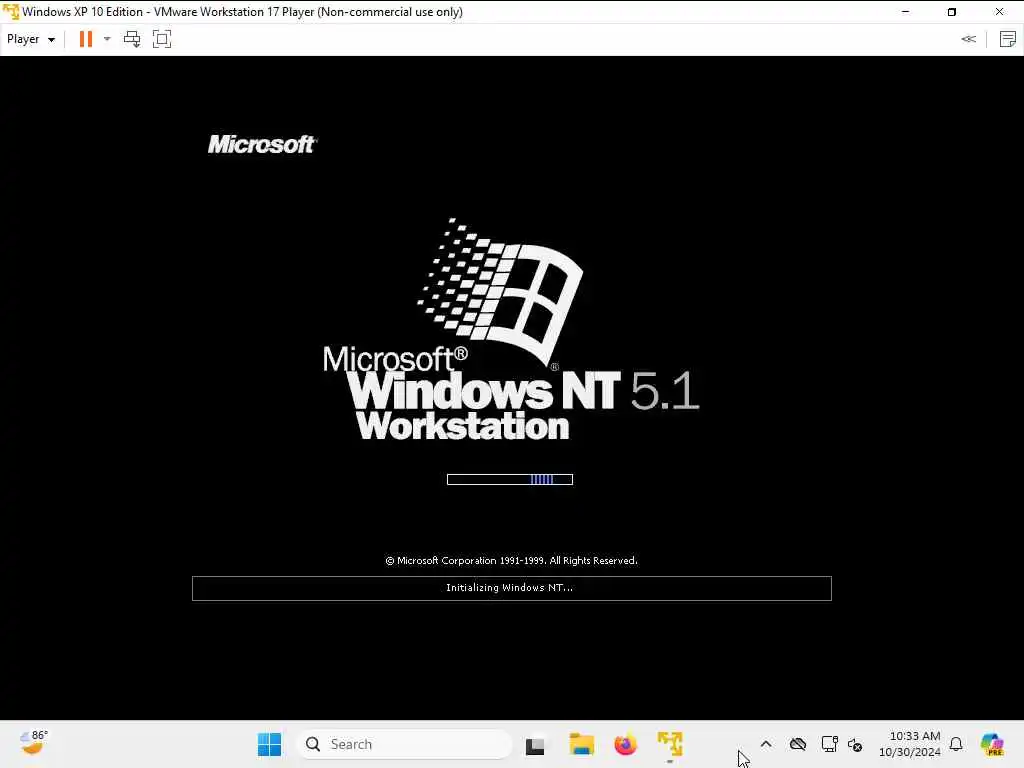Image resolution: width=1024 pixels, height=768 pixels.
Task: Send Ctrl+Alt+Del to the virtual machine
Action: (x=132, y=39)
